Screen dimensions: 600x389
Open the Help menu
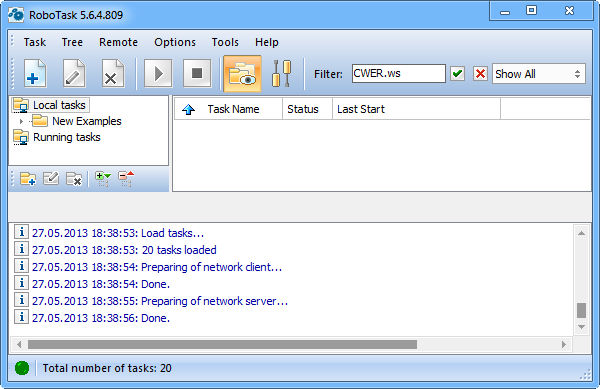267,42
